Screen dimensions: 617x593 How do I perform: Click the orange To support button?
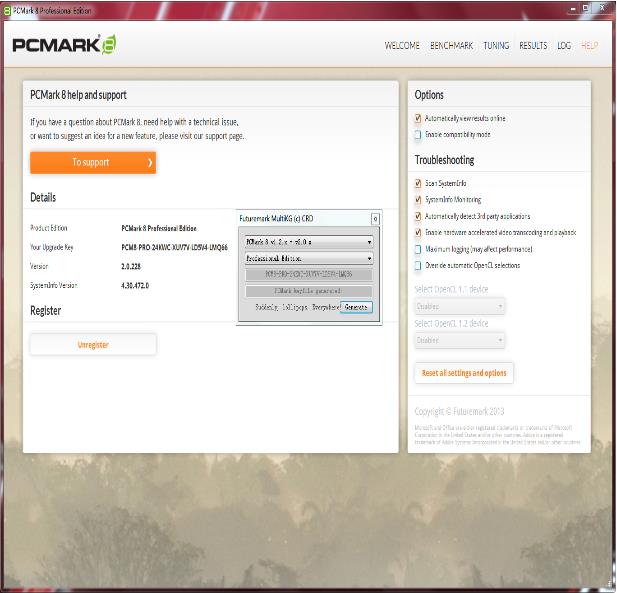pyautogui.click(x=93, y=163)
